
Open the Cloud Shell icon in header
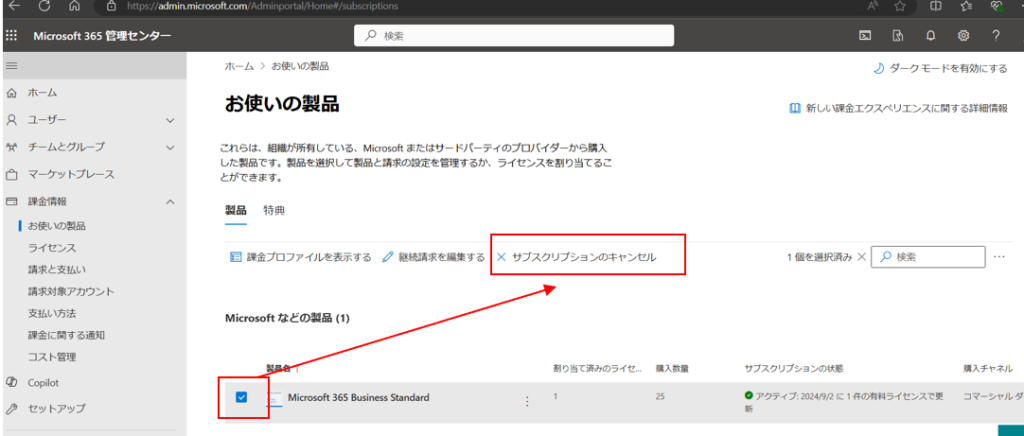[x=865, y=36]
